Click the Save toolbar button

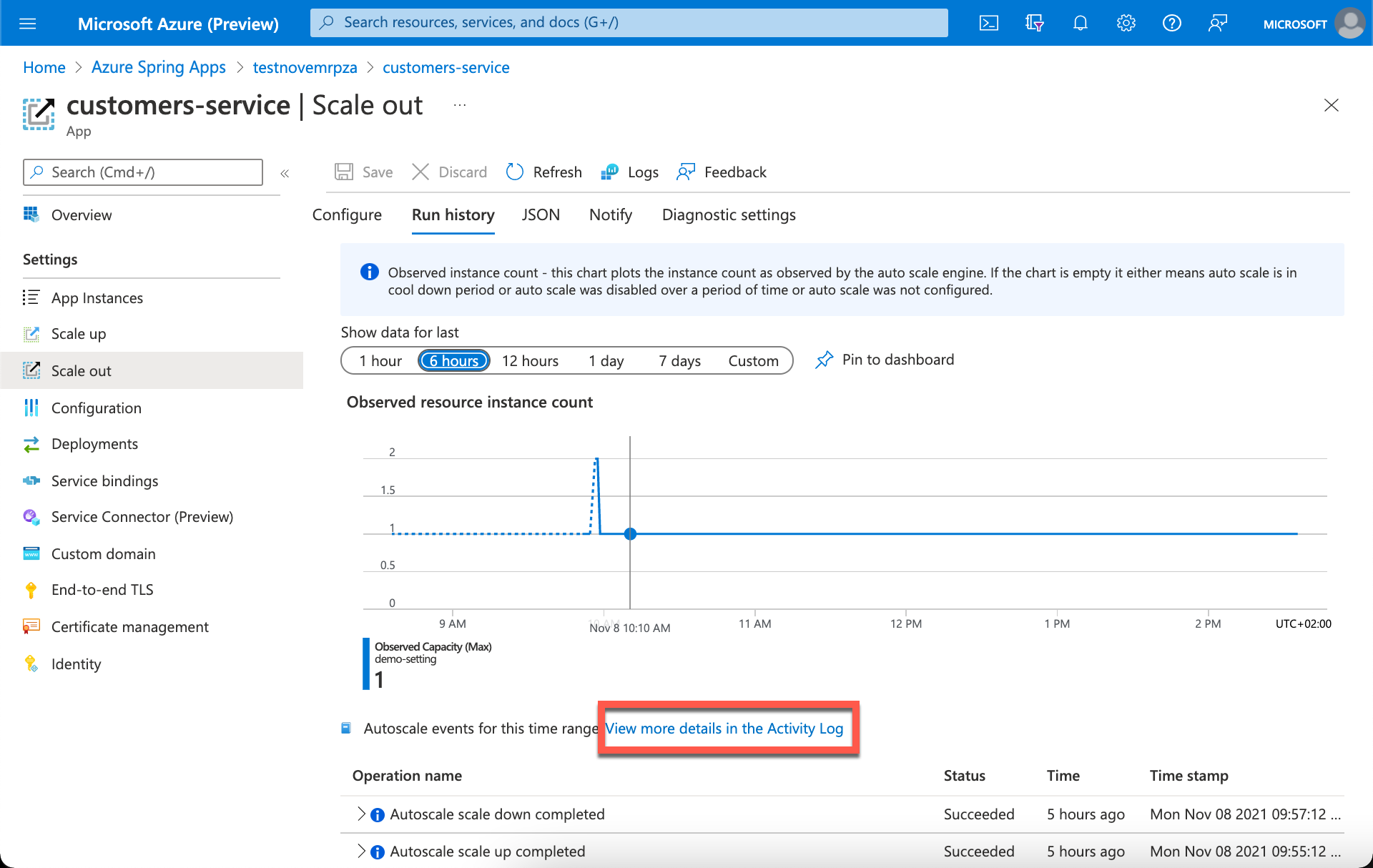pos(364,172)
